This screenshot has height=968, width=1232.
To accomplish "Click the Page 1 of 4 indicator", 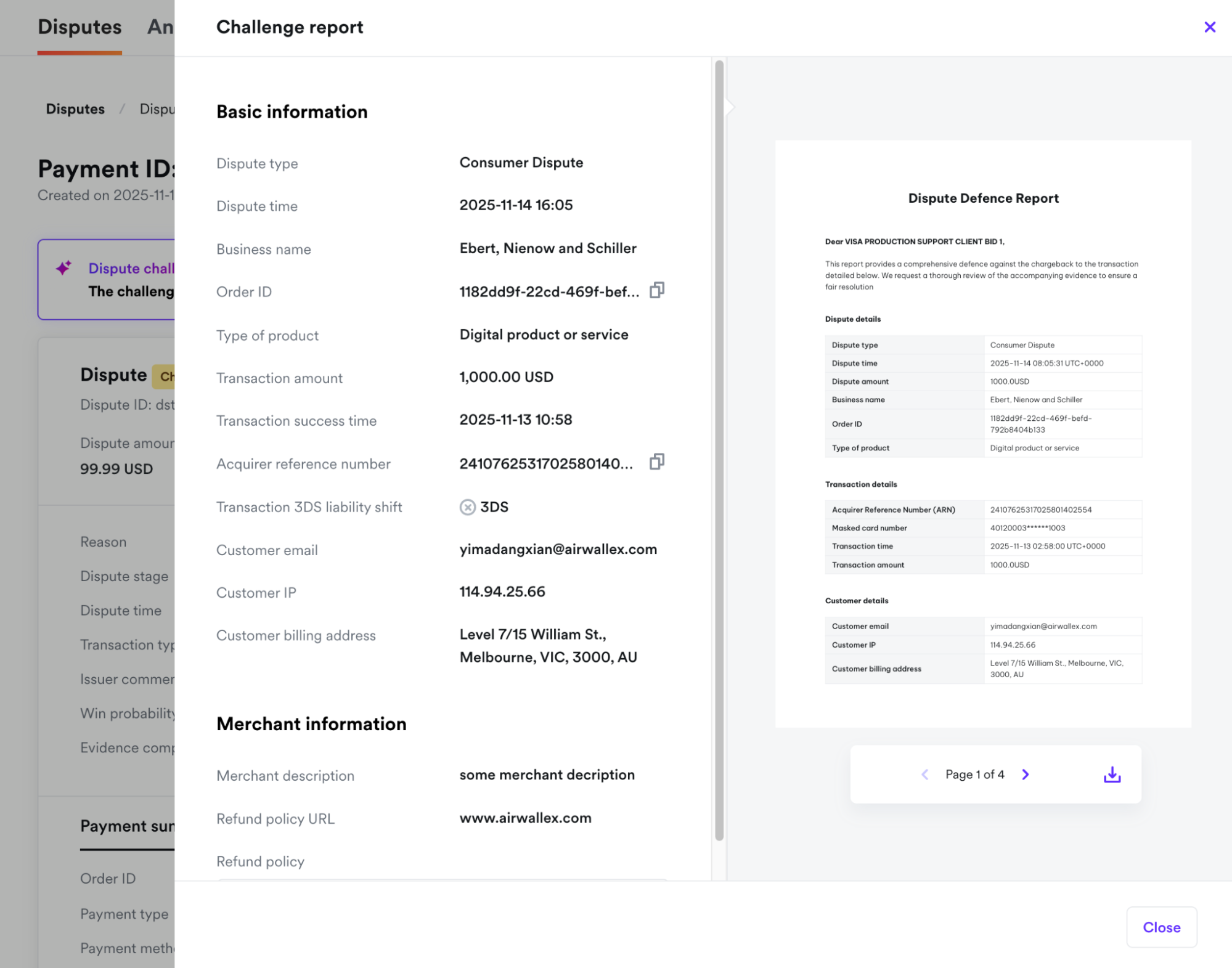I will tap(974, 775).
